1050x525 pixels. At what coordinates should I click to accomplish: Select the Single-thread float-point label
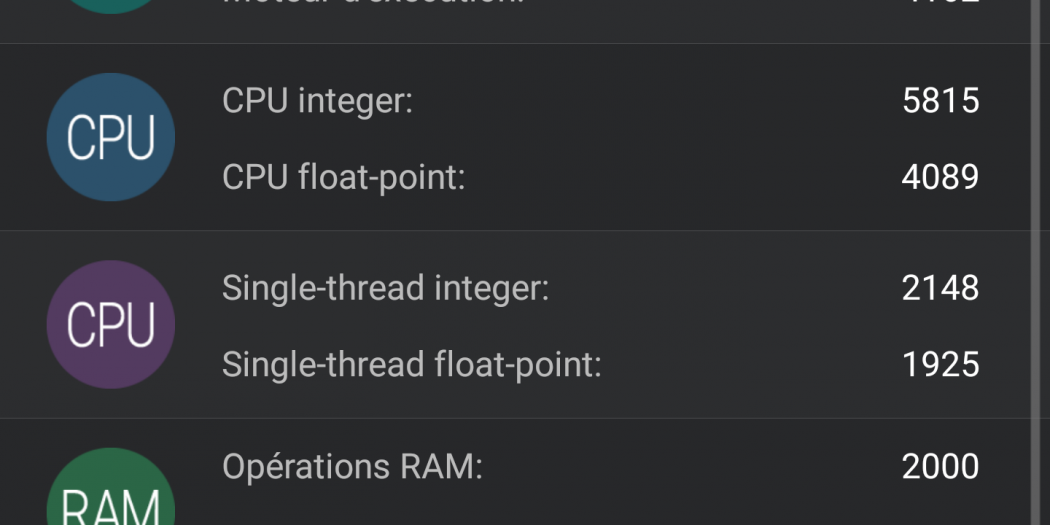coord(411,364)
